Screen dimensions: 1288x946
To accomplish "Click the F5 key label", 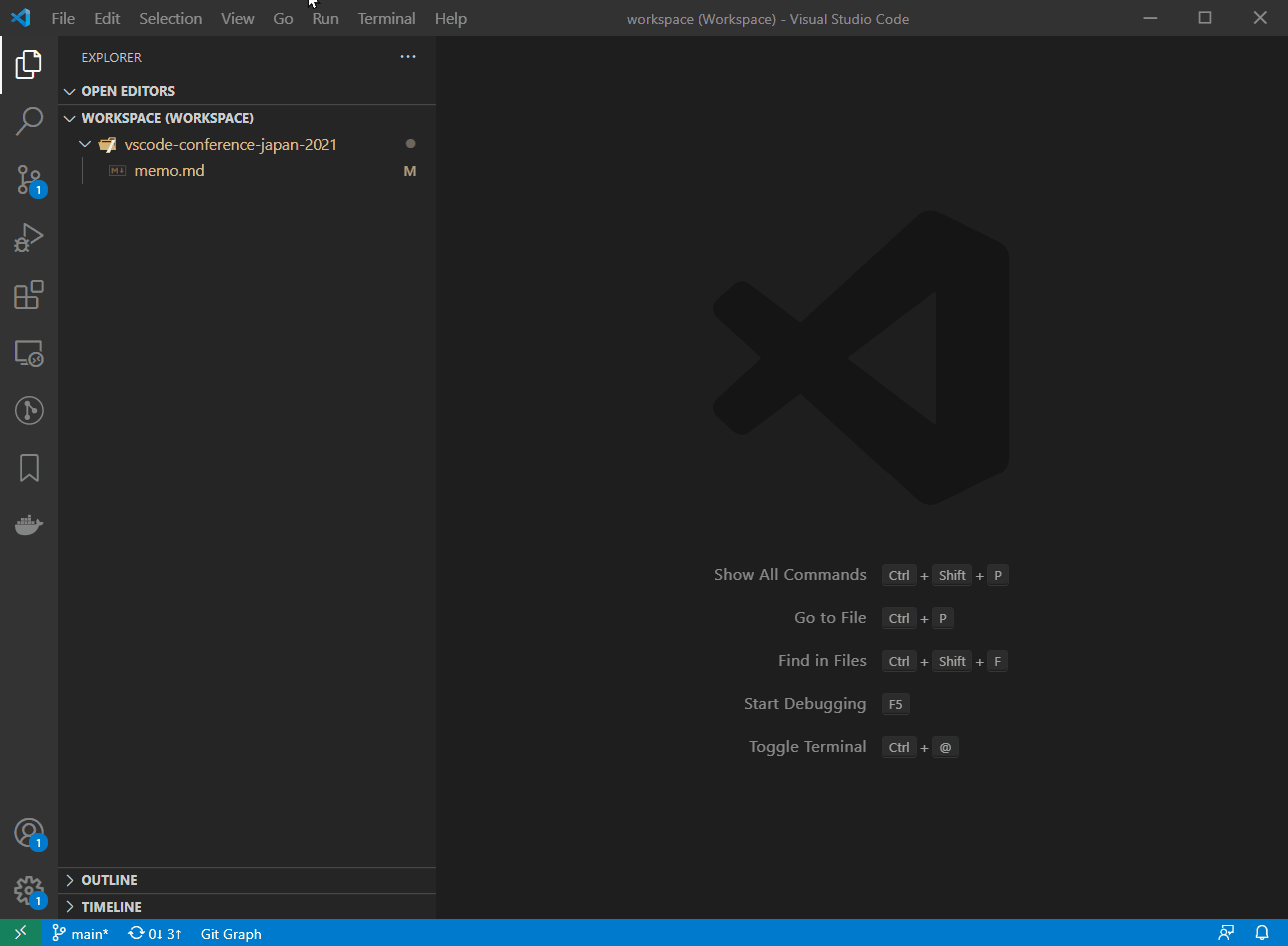I will pos(896,704).
